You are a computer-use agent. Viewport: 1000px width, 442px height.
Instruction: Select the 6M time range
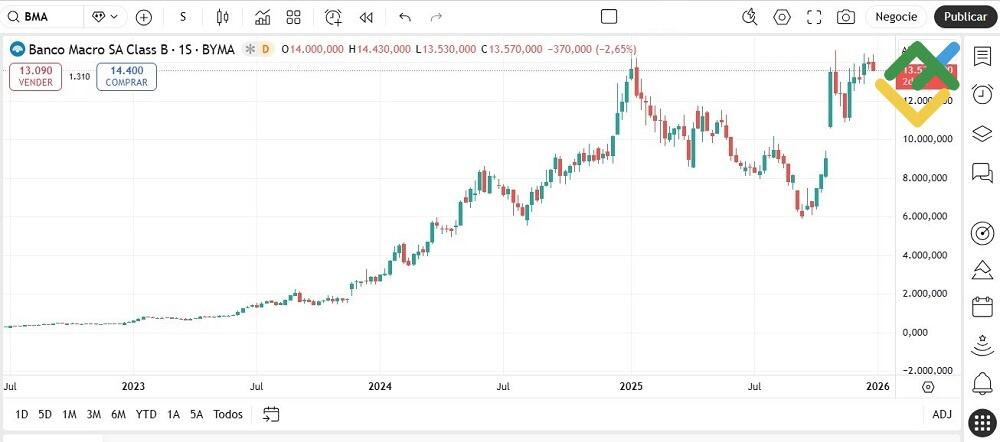point(118,415)
